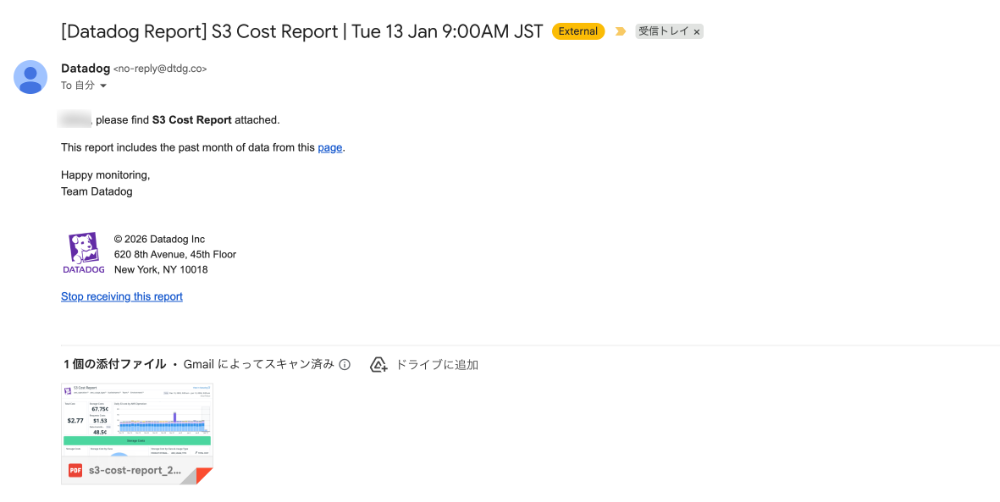Open the "page" link in the email
The height and width of the screenshot is (502, 1000).
pyautogui.click(x=330, y=147)
